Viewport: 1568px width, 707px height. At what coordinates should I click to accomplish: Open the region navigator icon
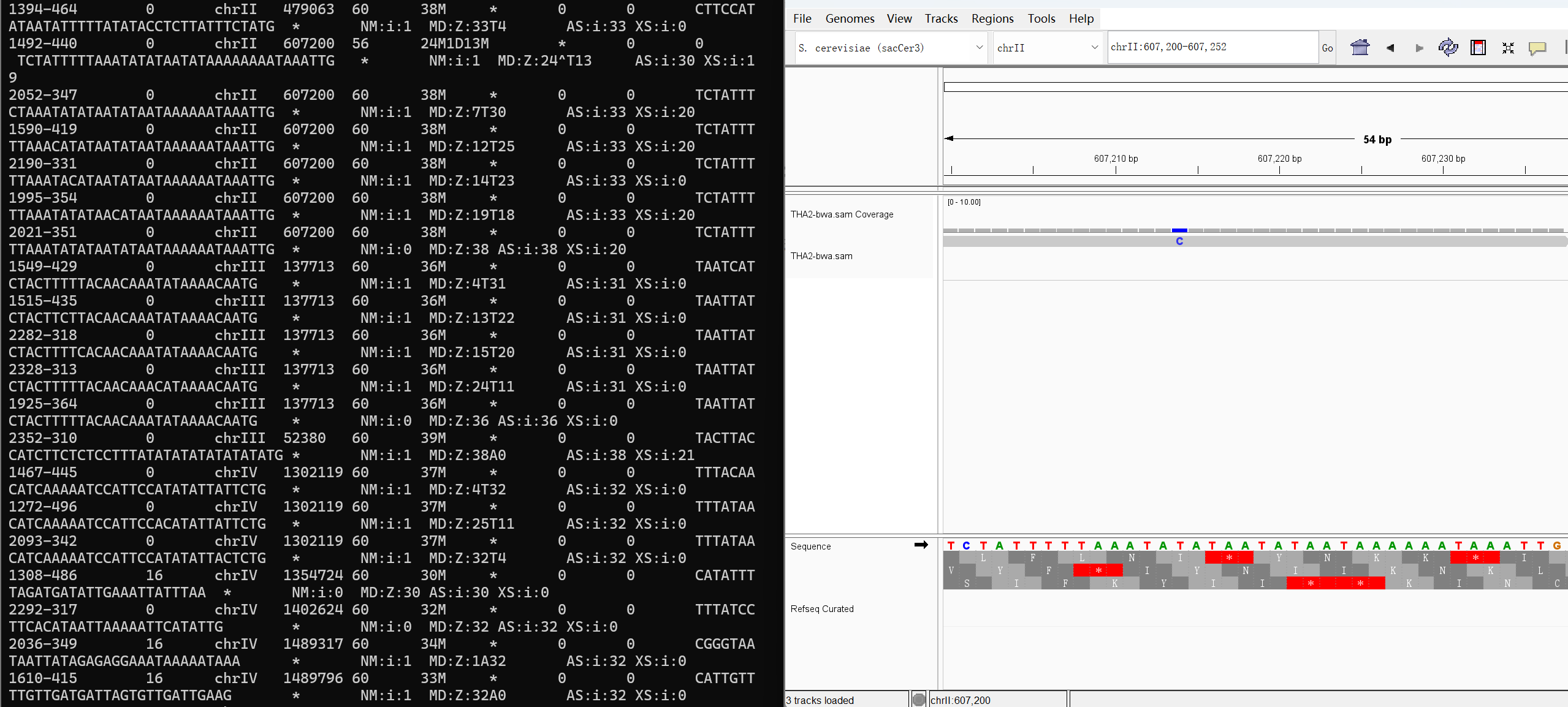(x=1478, y=47)
